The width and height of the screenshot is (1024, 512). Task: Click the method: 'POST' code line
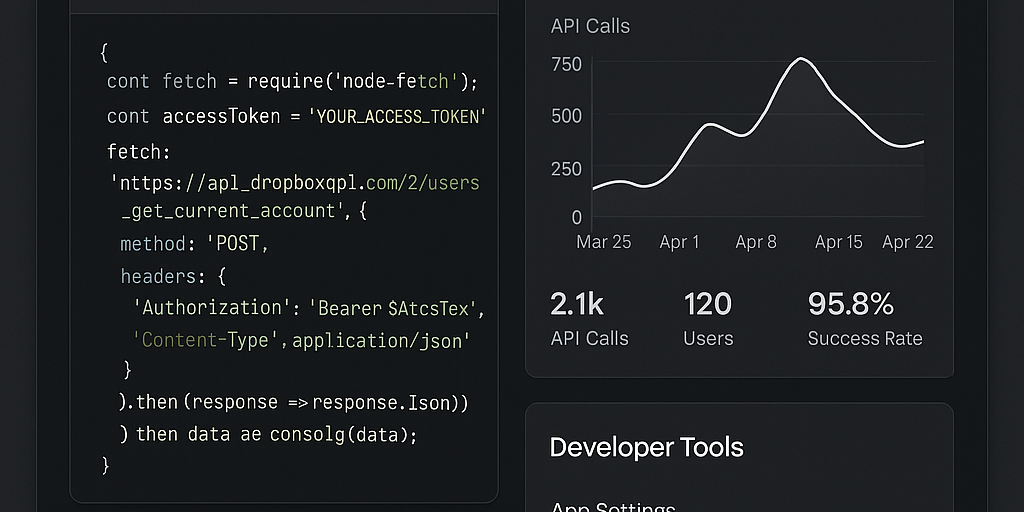click(x=194, y=244)
